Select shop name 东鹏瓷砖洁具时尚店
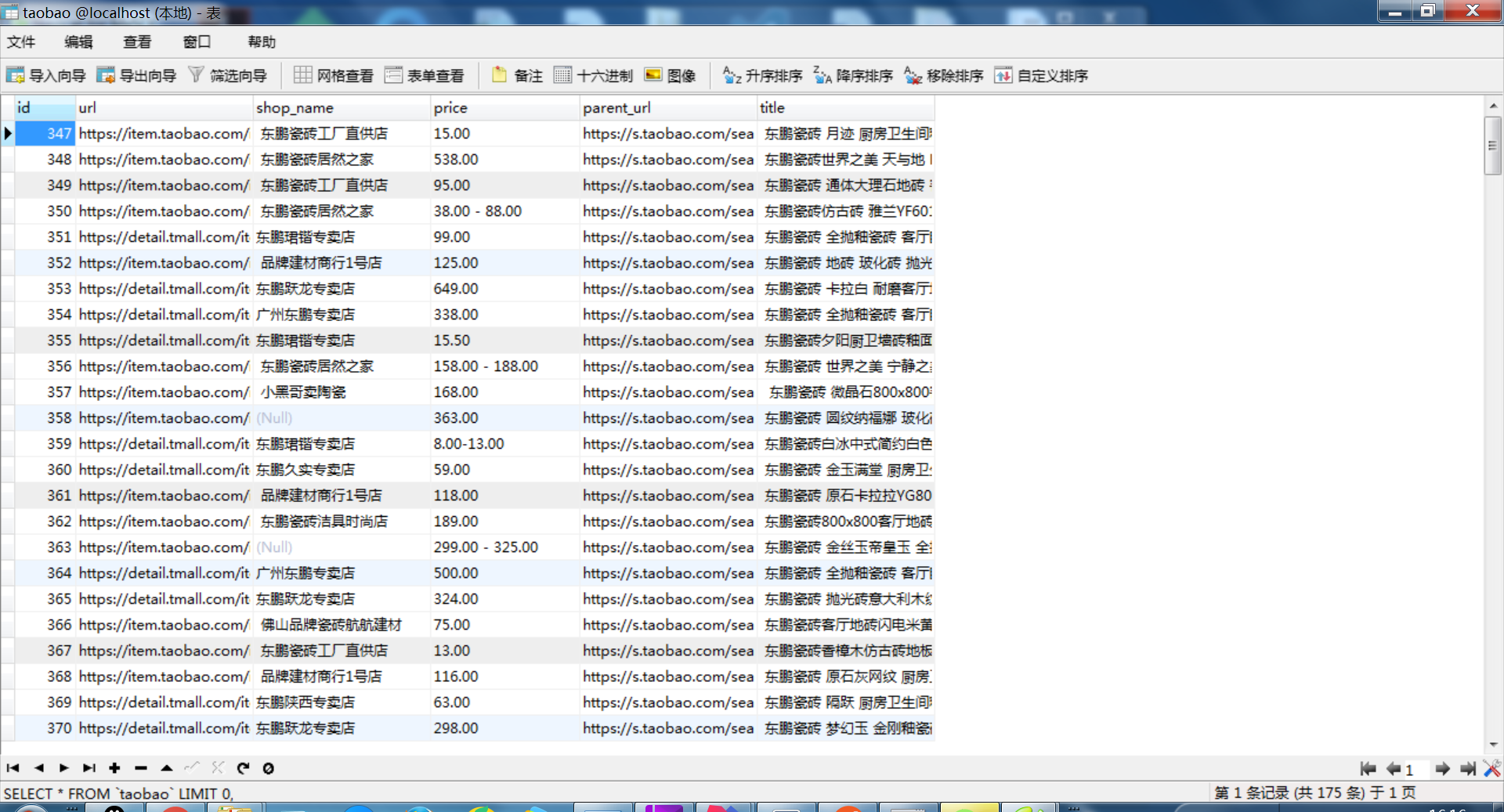 (x=342, y=521)
